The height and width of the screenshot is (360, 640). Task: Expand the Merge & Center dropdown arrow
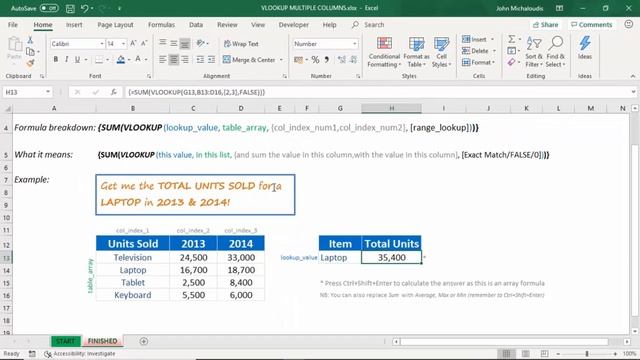coord(281,60)
